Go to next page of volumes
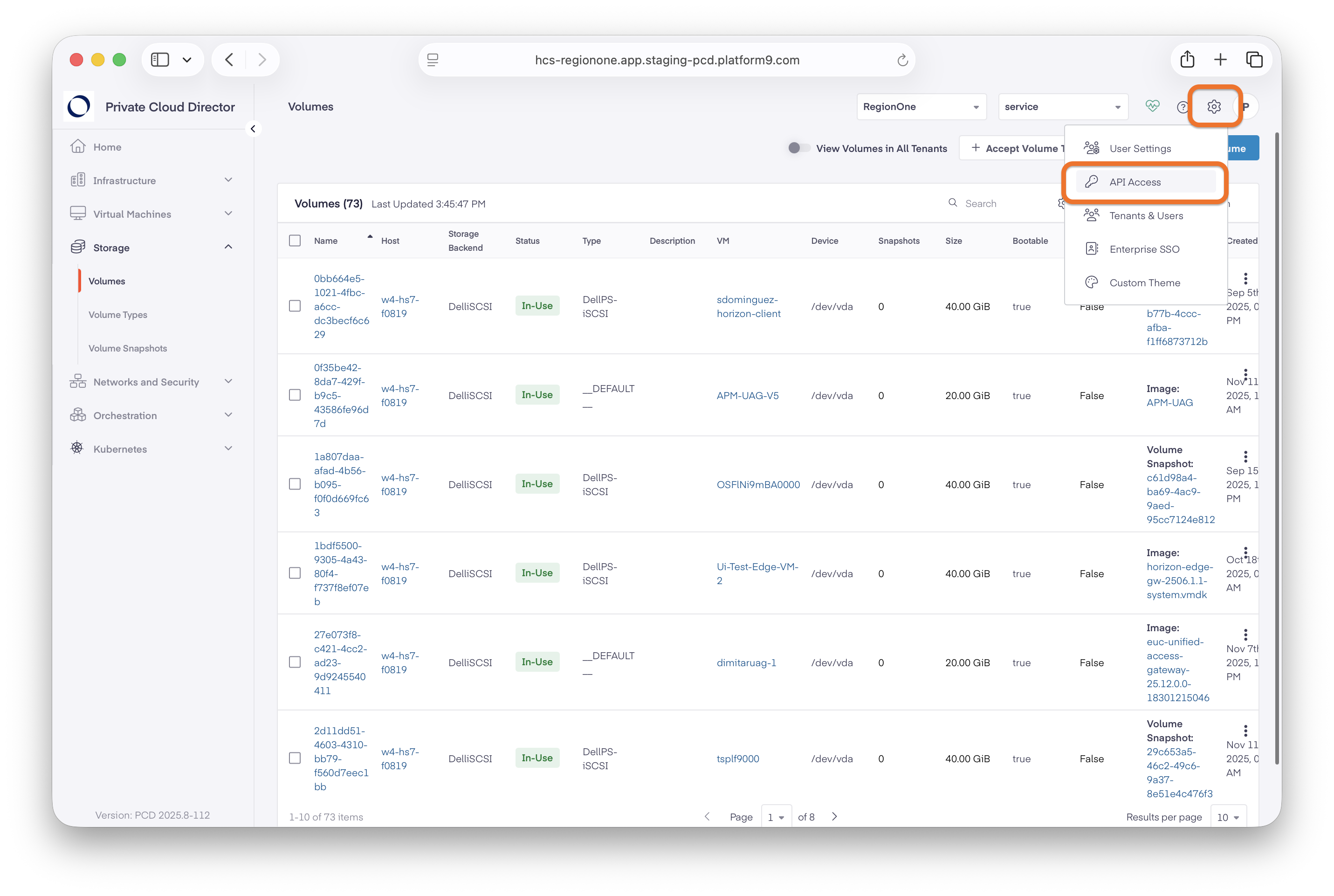The height and width of the screenshot is (896, 1334). coord(835,817)
